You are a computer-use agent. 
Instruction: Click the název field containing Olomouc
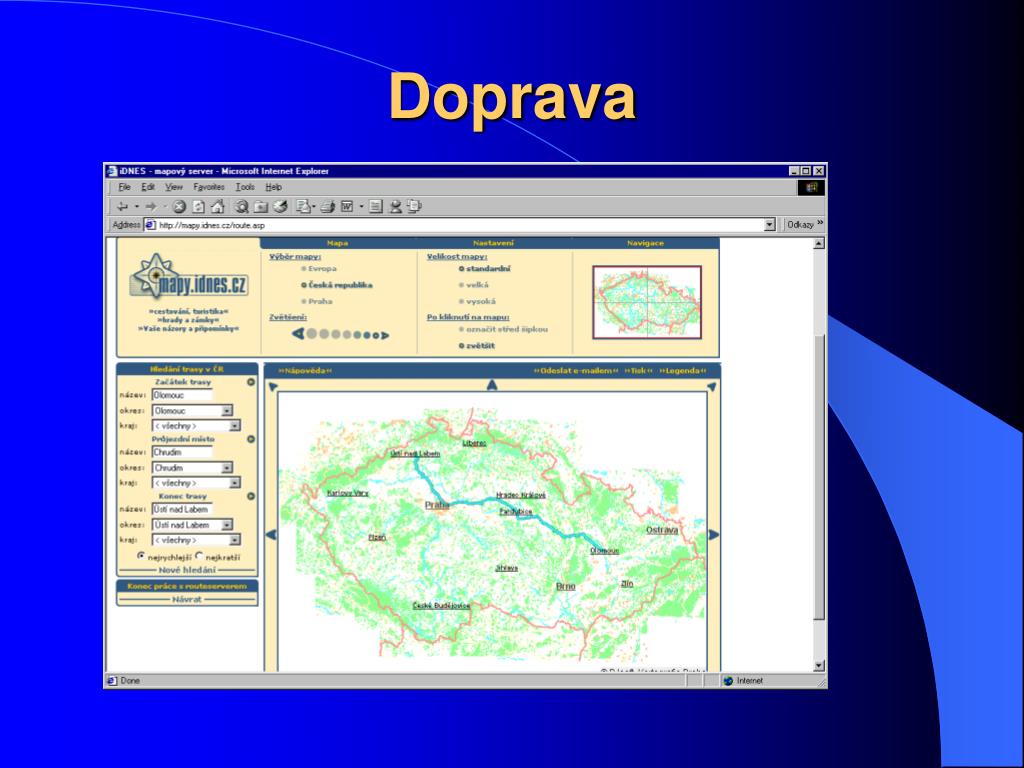click(182, 395)
